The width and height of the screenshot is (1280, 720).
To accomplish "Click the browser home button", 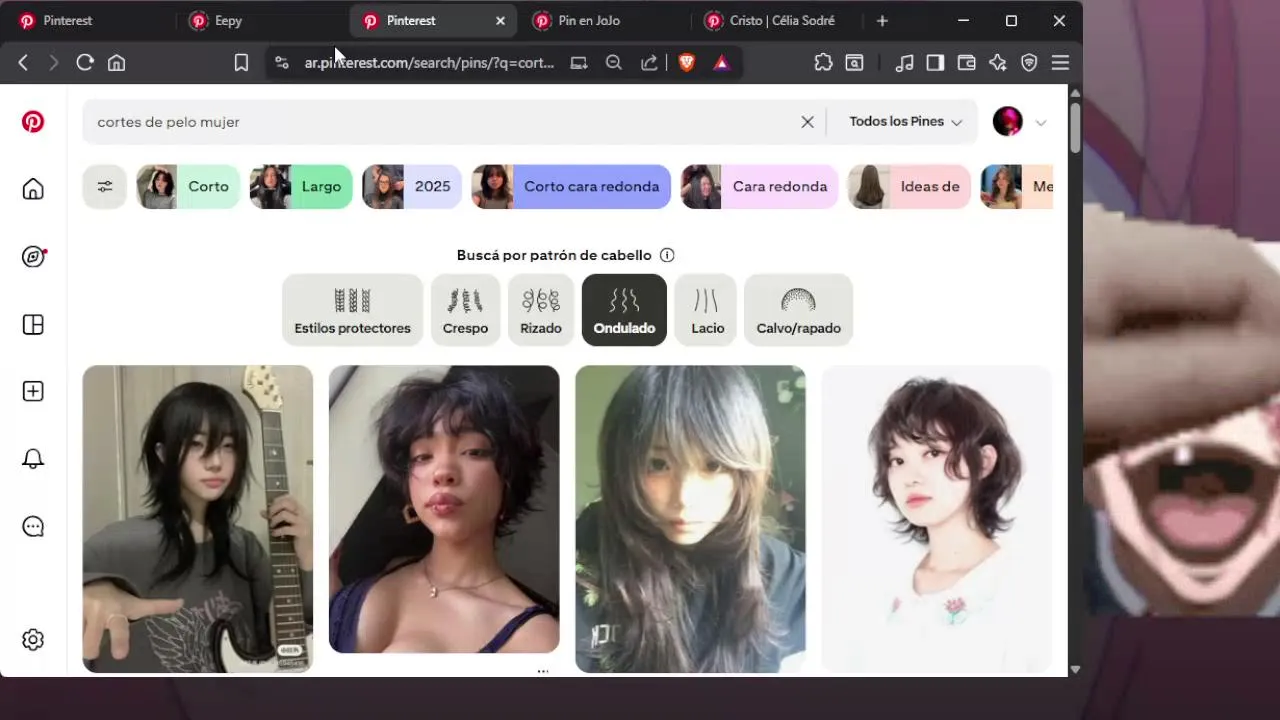I will [117, 63].
